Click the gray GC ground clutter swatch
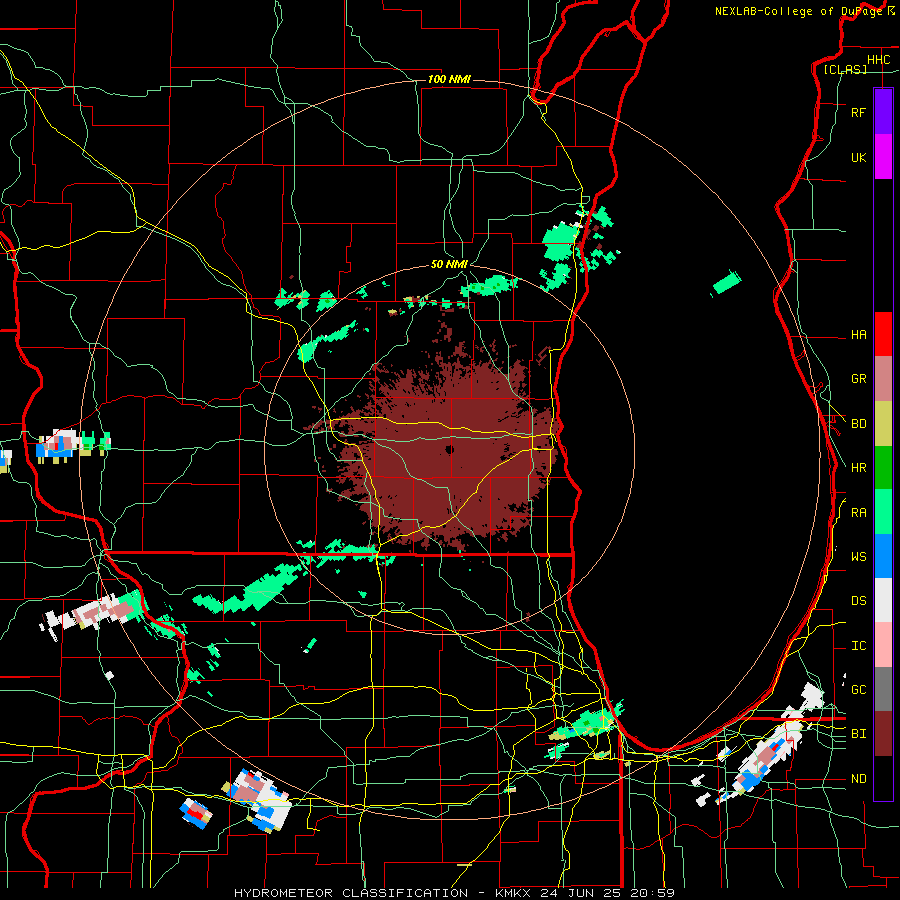This screenshot has width=900, height=900. 883,689
